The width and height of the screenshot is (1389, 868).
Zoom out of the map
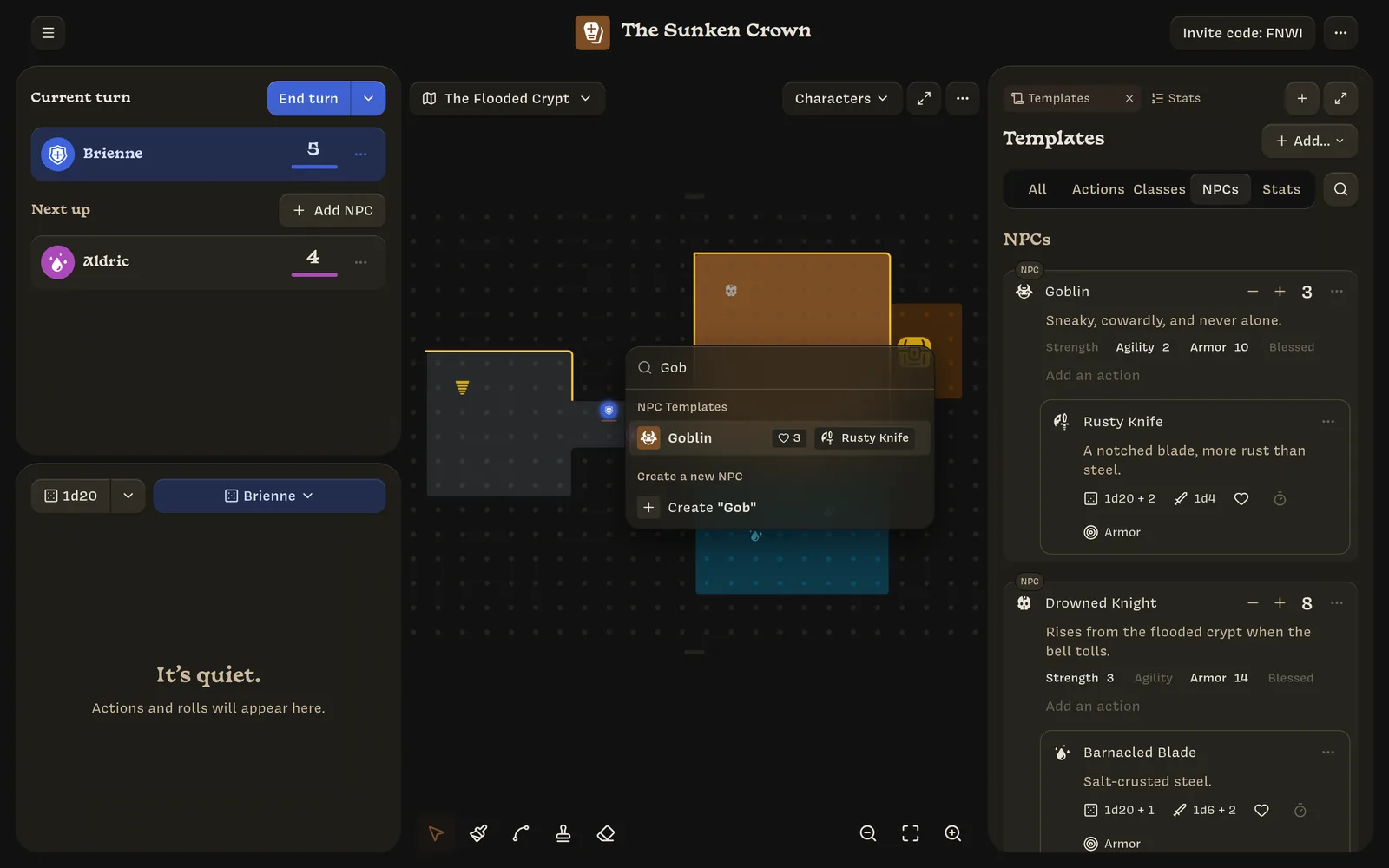tap(867, 833)
